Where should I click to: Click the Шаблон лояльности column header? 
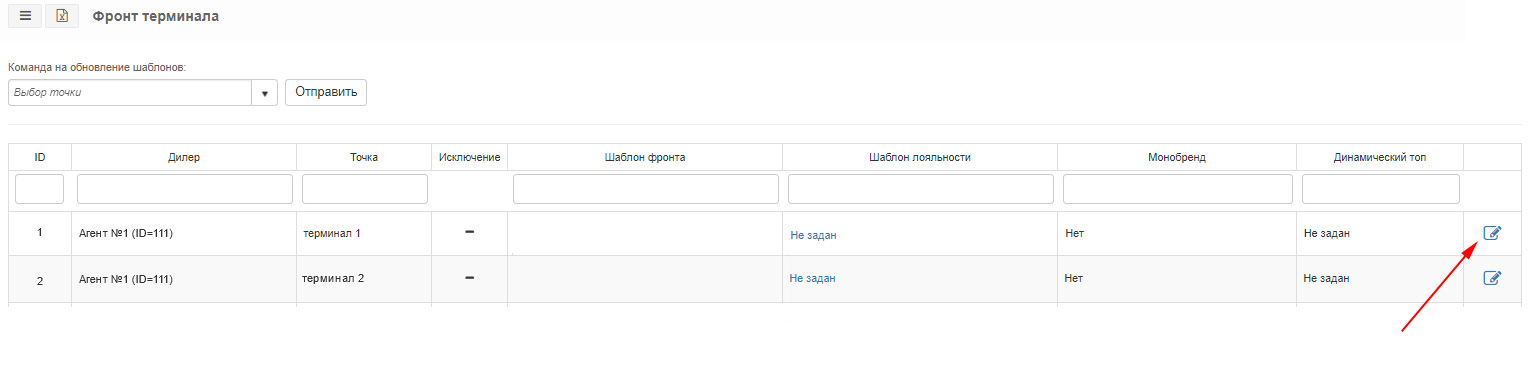920,157
